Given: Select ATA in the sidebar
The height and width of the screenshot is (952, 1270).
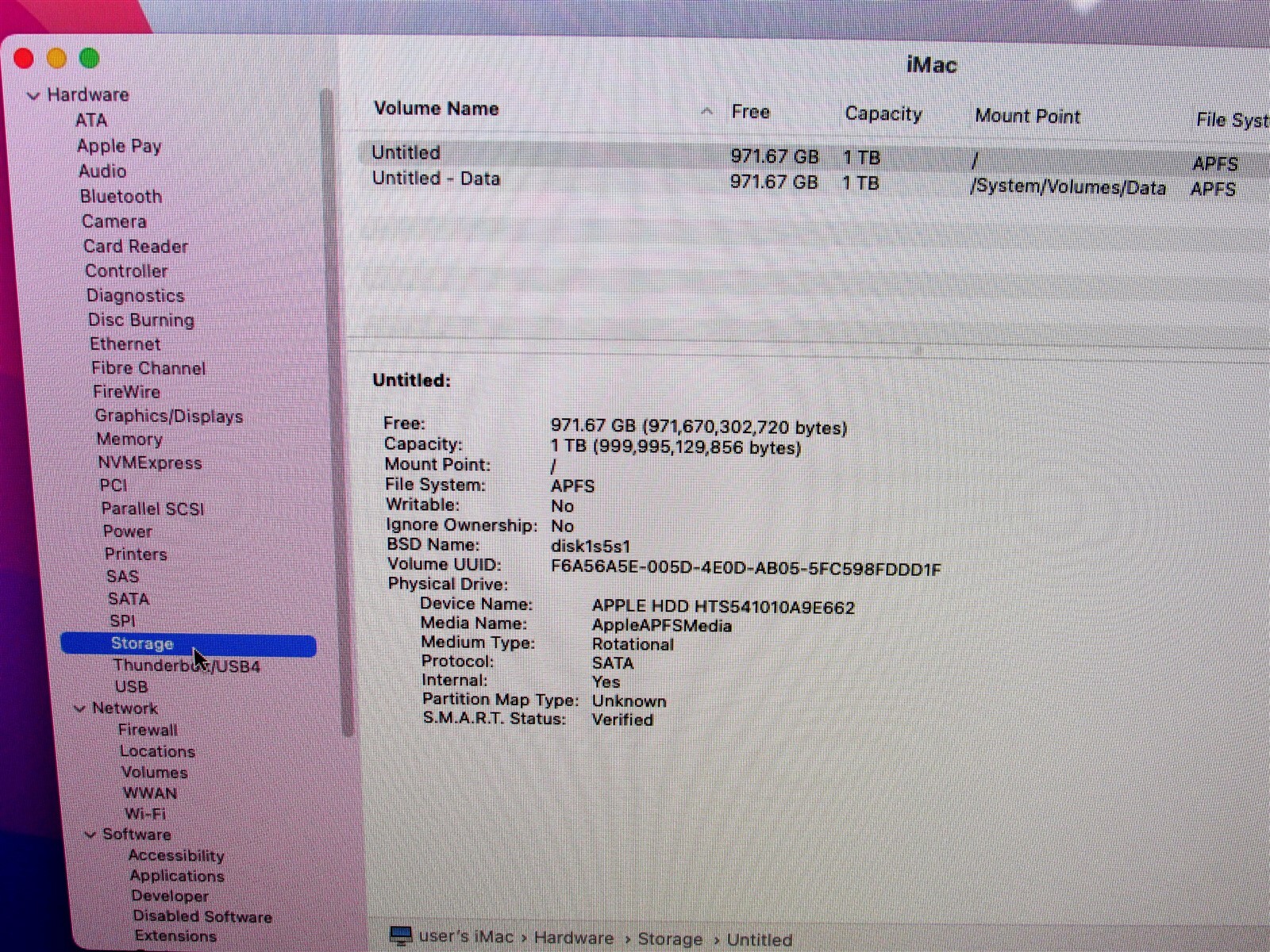Looking at the screenshot, I should (91, 121).
